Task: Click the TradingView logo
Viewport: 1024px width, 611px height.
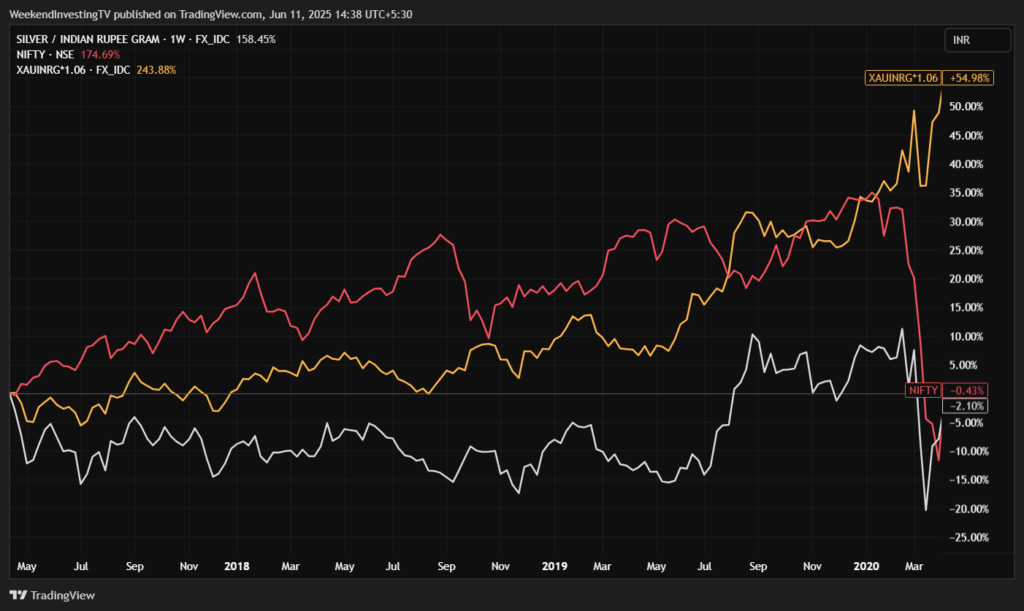Action: [52, 595]
